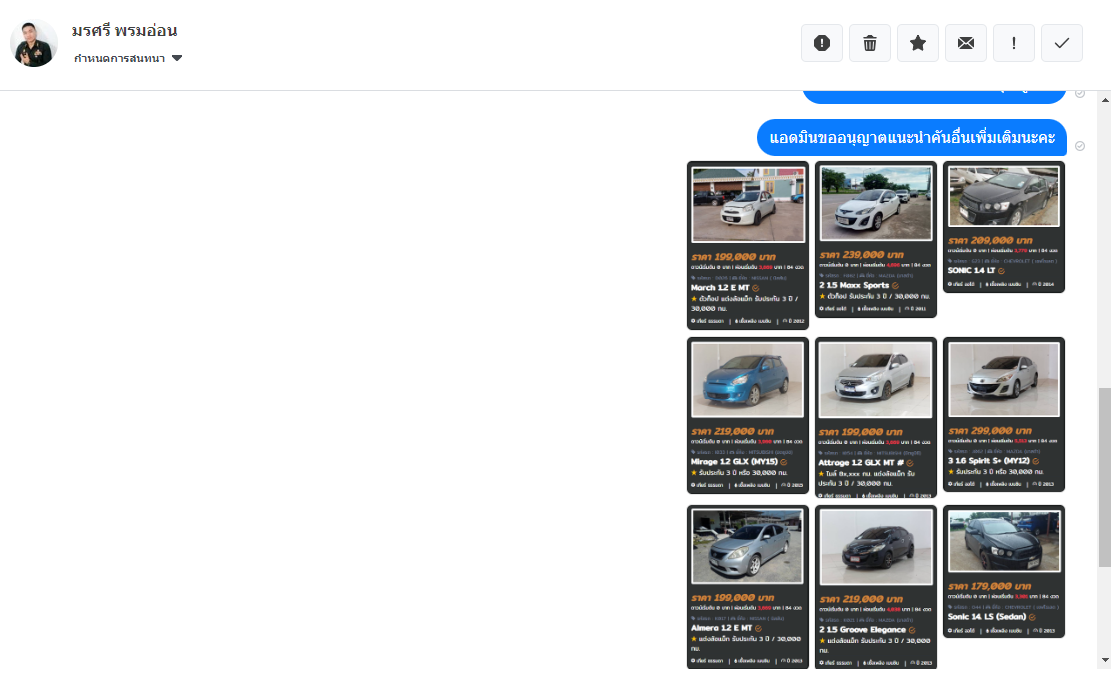1111x676 pixels.
Task: Click delivered check beside แอดมินขออนุญาต message
Action: pyautogui.click(x=1080, y=146)
